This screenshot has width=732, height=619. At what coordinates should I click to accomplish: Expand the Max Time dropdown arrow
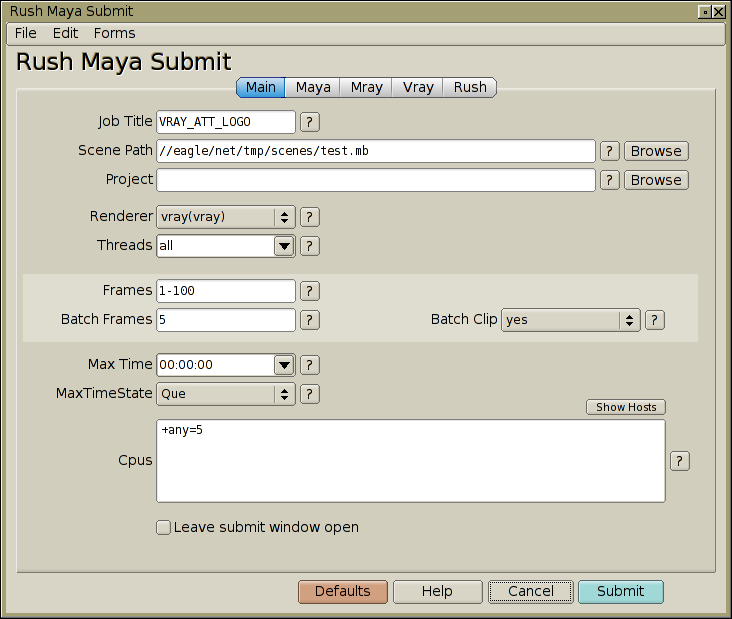284,365
